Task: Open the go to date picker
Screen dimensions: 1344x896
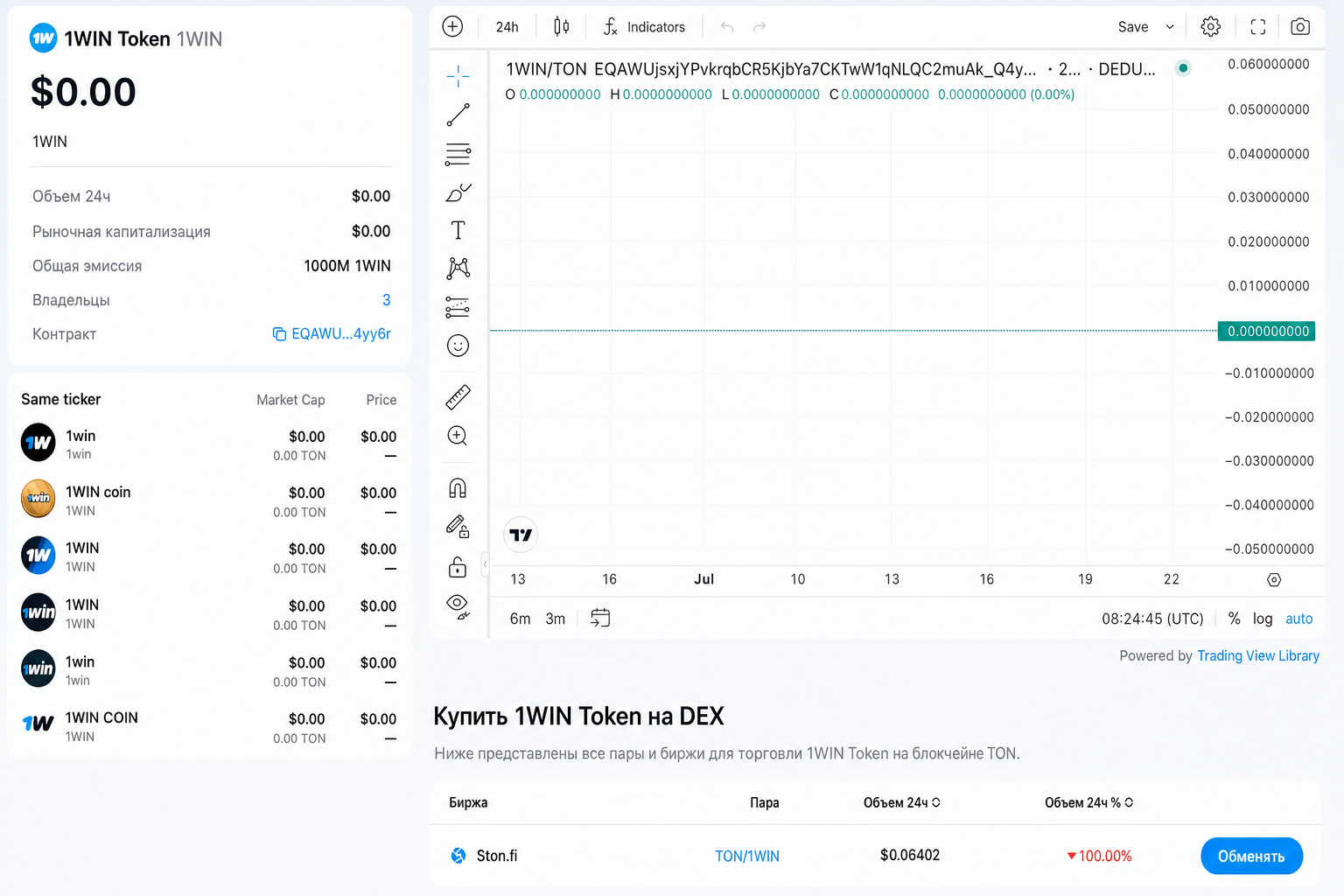Action: 600,618
